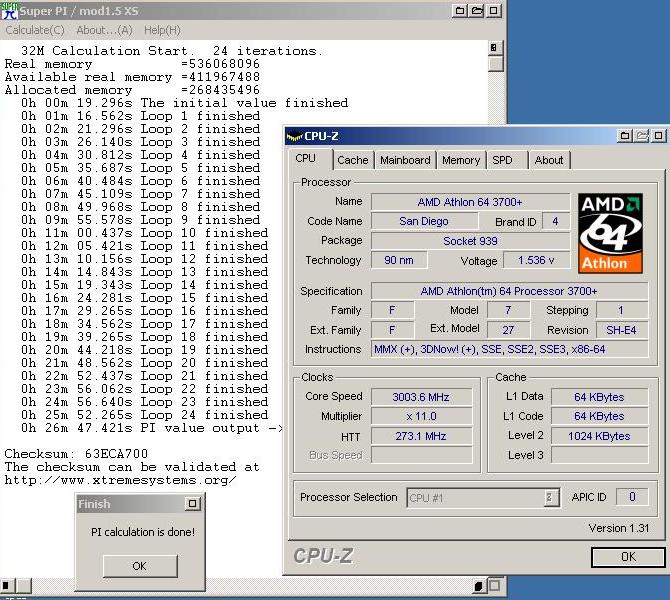Click the horizontal scrollbar right arrow in Super PI
The image size is (670, 600).
[478, 585]
